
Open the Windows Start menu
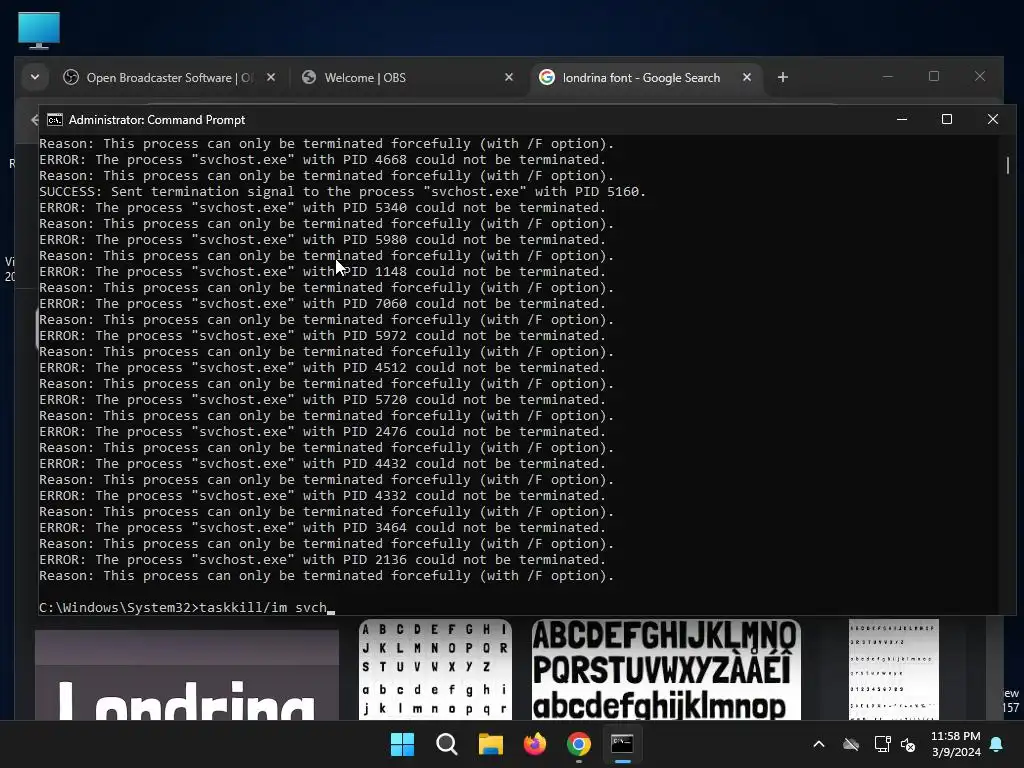pos(402,744)
